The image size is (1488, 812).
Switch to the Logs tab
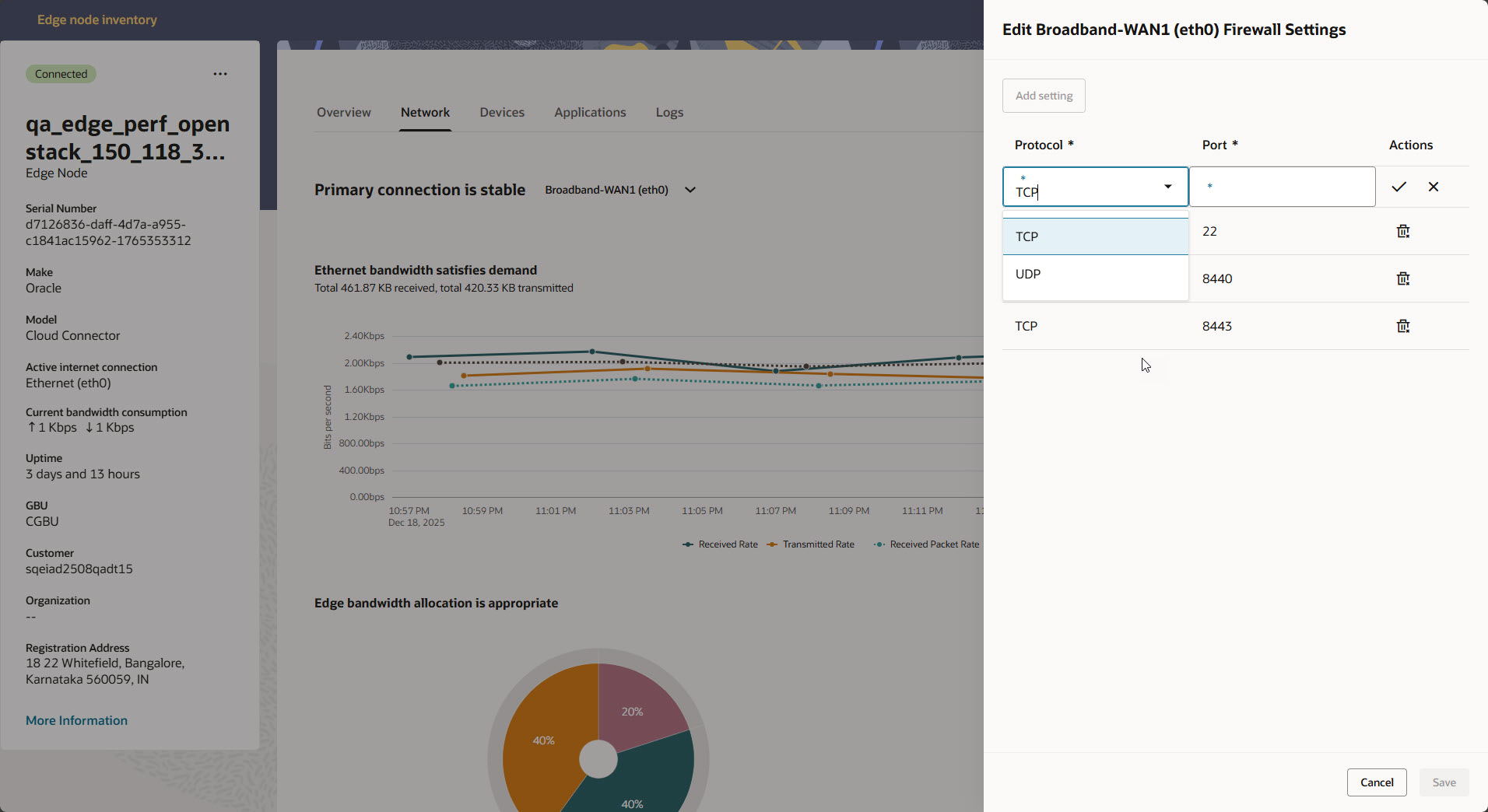coord(669,112)
